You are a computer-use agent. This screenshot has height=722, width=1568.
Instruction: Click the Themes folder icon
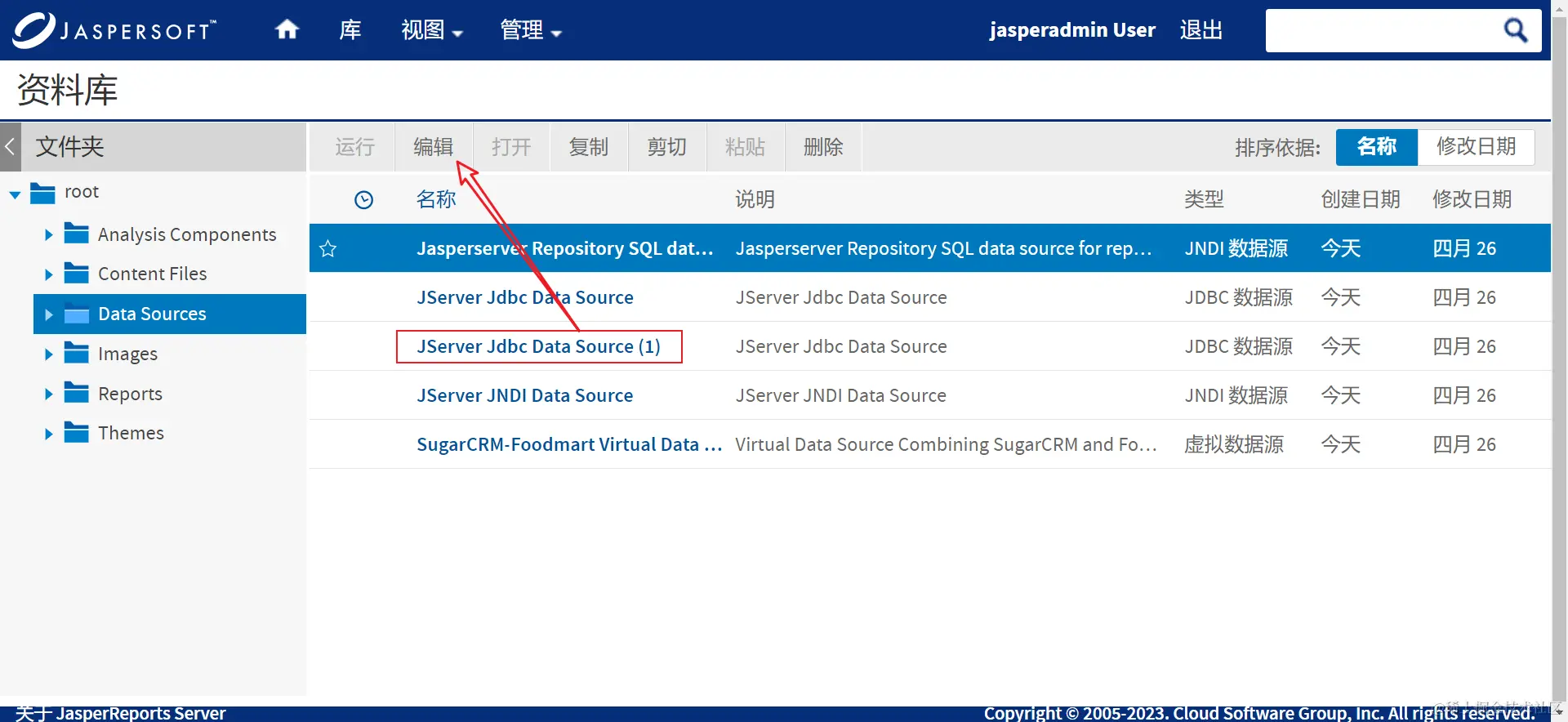(77, 432)
